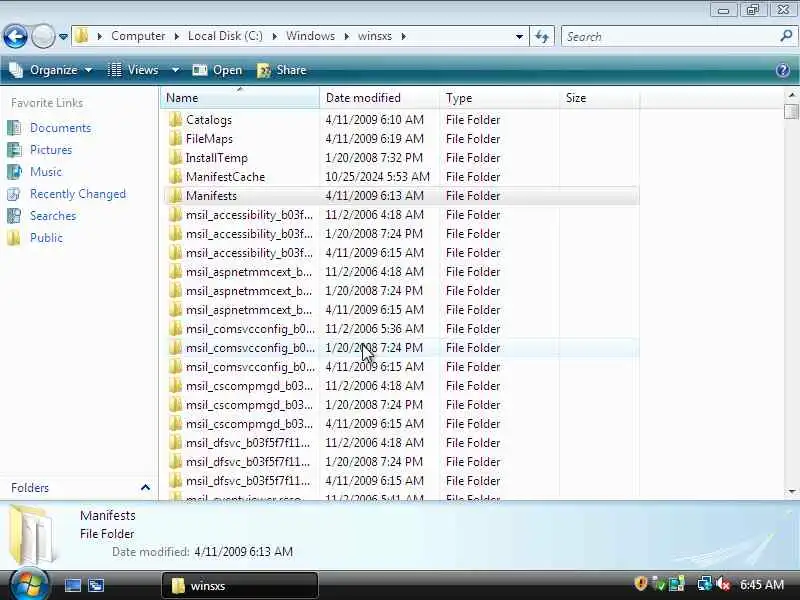Click the Recently Changed sidebar icon
Screen dimensions: 800x600
point(14,194)
